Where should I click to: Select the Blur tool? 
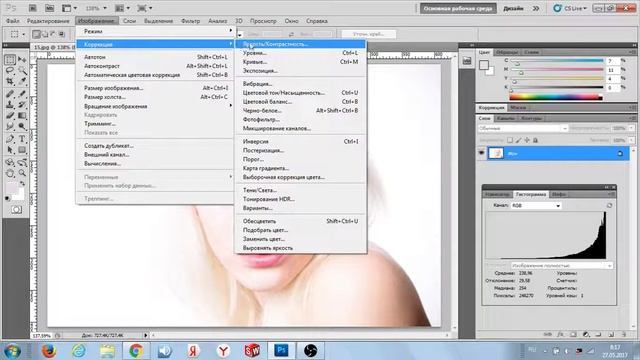tap(10, 127)
